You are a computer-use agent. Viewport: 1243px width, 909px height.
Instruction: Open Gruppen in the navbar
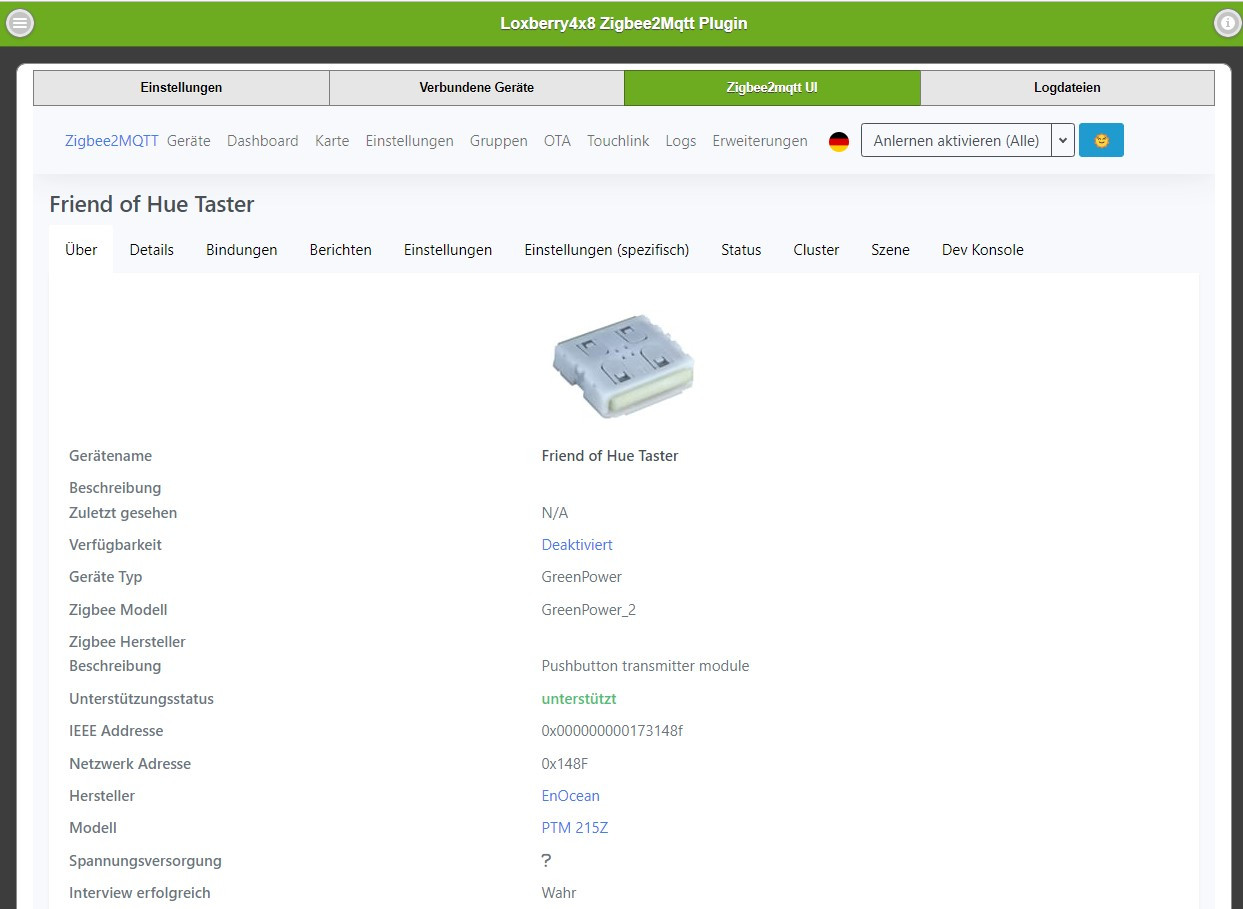click(x=499, y=141)
